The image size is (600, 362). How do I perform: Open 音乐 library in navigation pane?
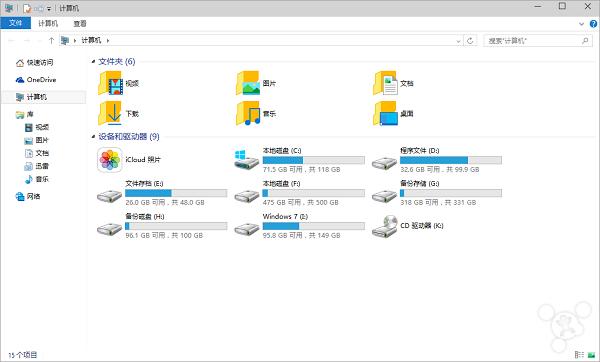click(x=42, y=179)
